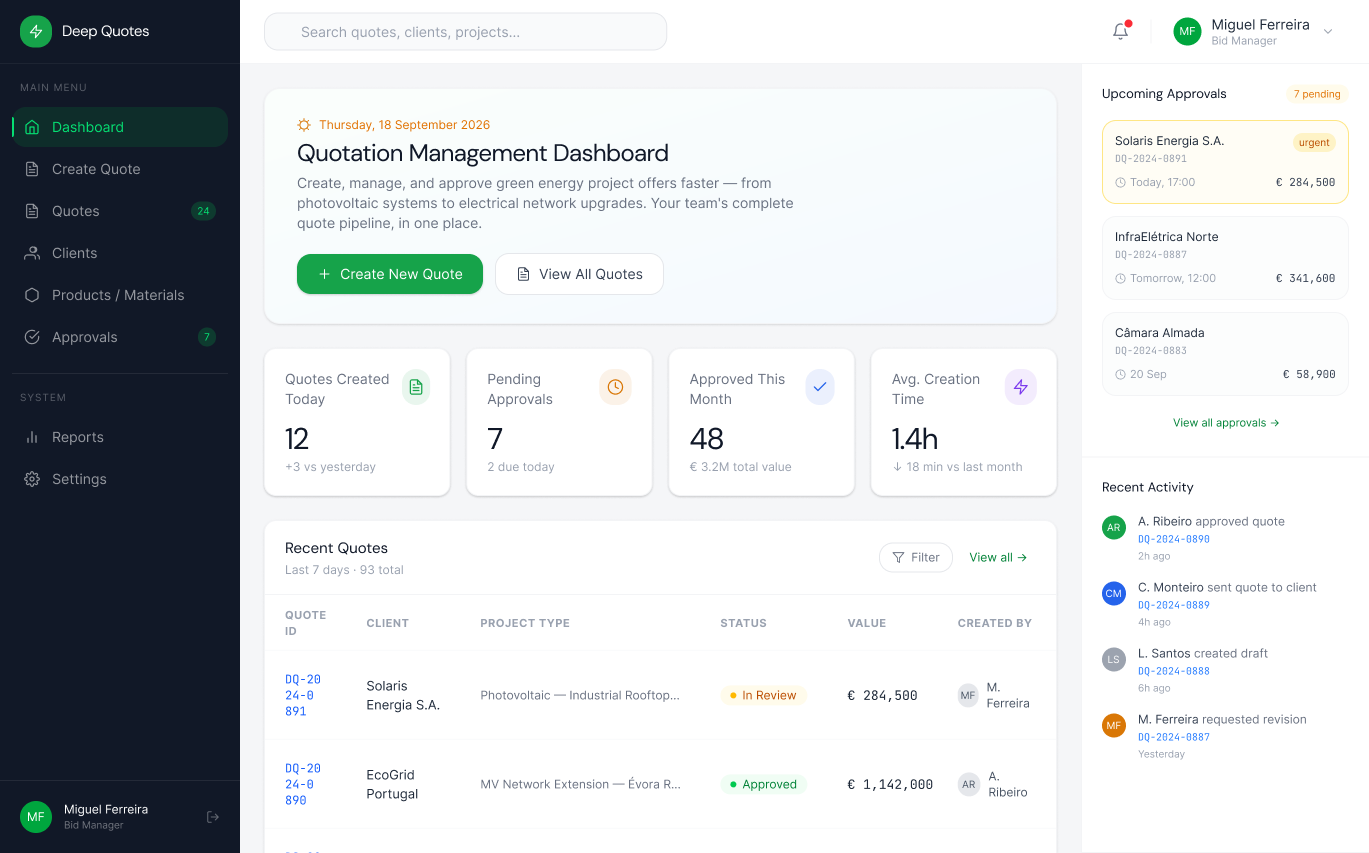
Task: Click the Approved status badge
Action: (763, 784)
